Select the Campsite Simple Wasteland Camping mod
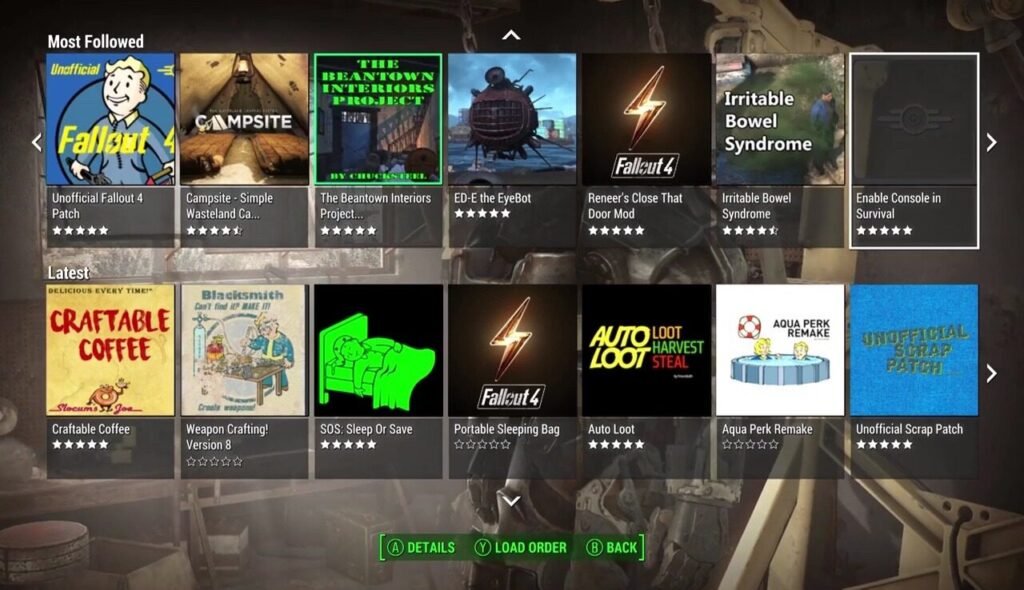Screen dimensions: 1024x590 tap(244, 150)
